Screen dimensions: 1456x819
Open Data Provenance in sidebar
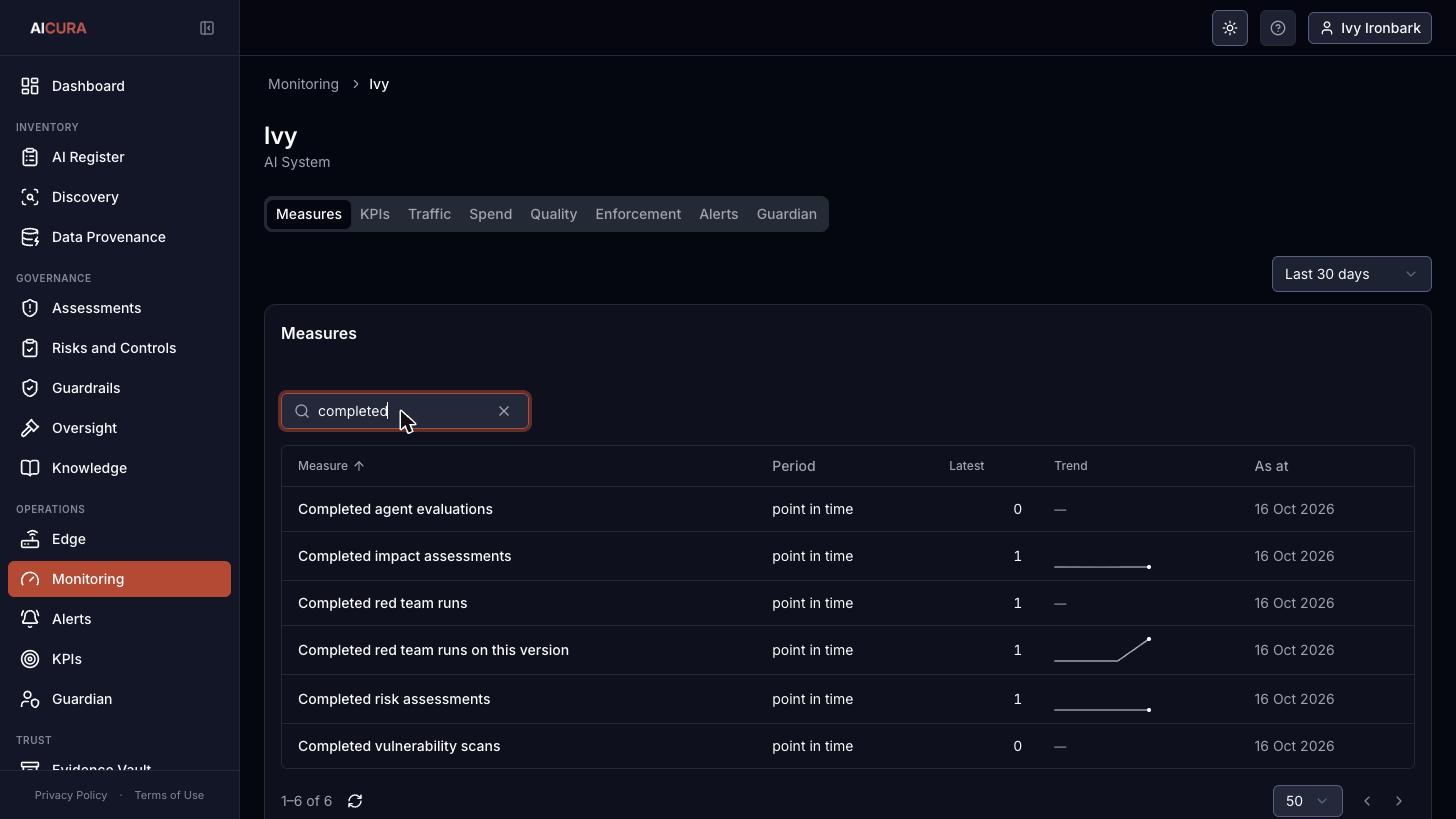coord(119,237)
